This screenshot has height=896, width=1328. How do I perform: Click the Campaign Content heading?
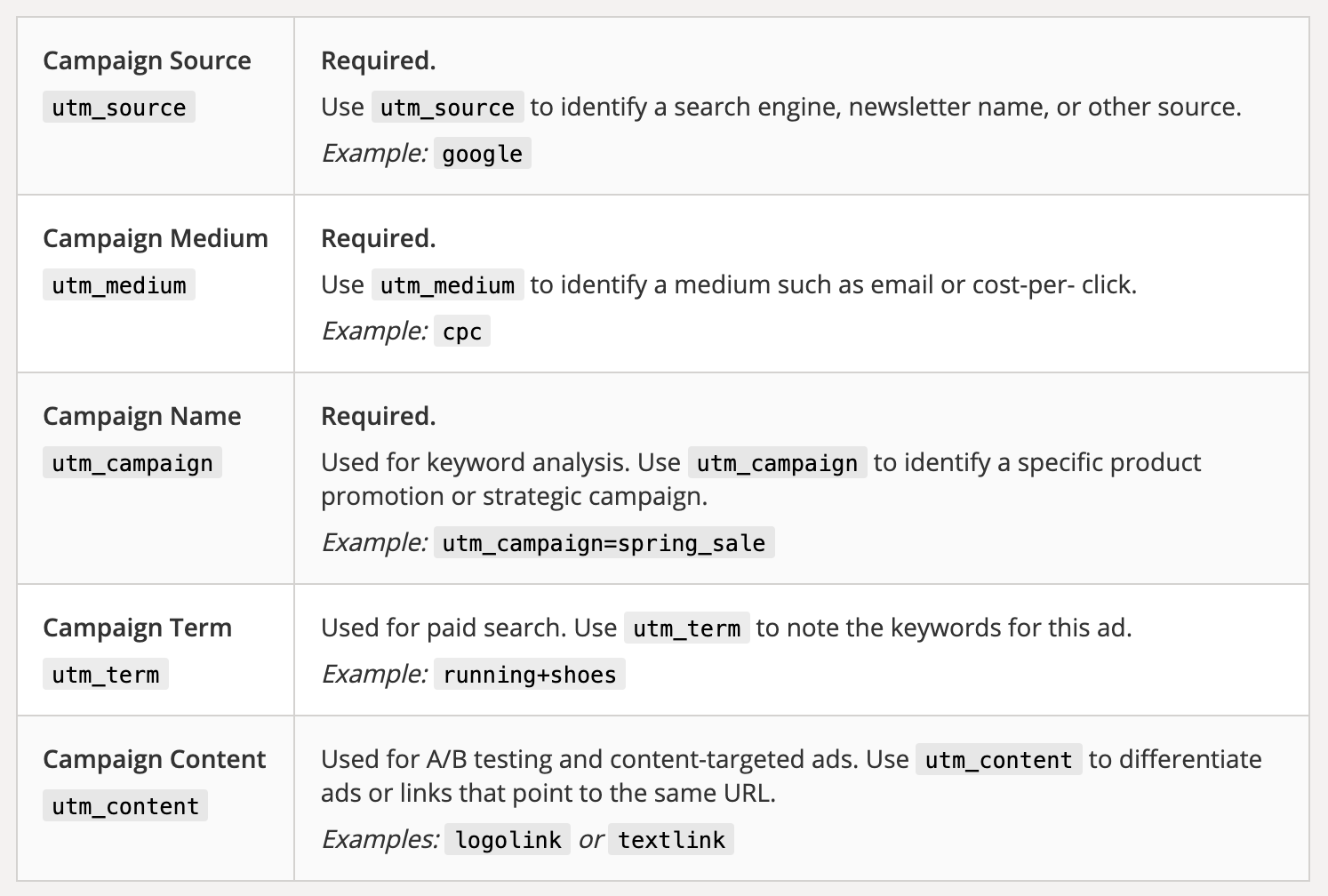155,759
